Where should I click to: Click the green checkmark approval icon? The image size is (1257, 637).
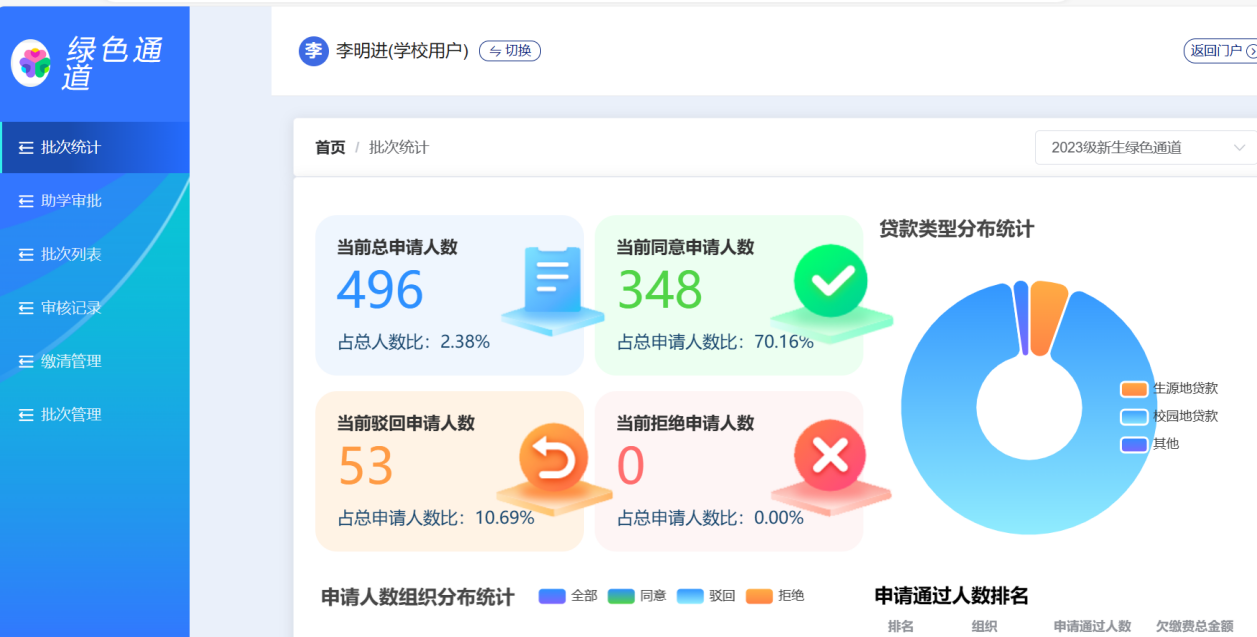[832, 282]
